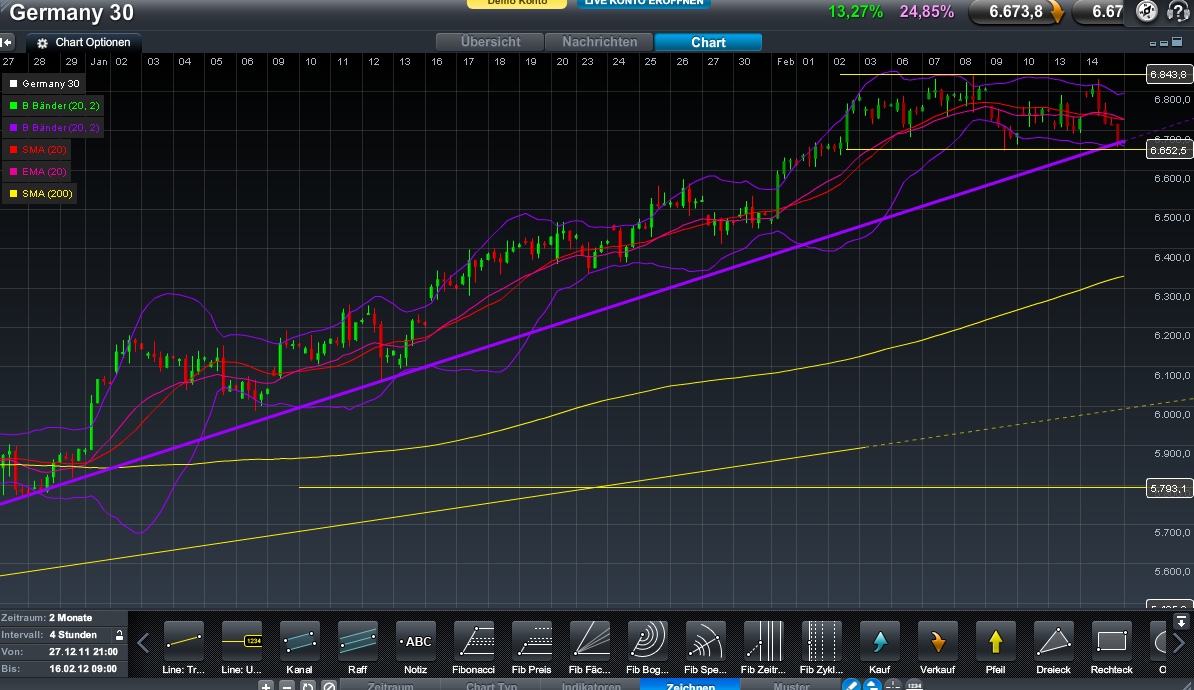Click the Von date 27.12.11 21:00
Viewport: 1194px width, 690px height.
[x=83, y=652]
